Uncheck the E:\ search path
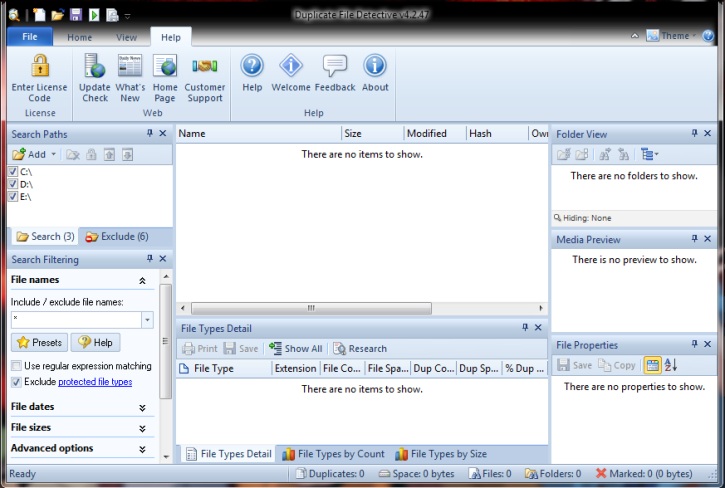Viewport: 725px width, 488px height. click(13, 197)
